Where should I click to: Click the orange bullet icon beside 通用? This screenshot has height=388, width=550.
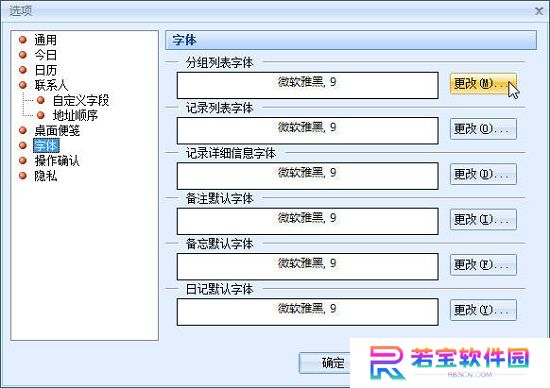(23, 40)
